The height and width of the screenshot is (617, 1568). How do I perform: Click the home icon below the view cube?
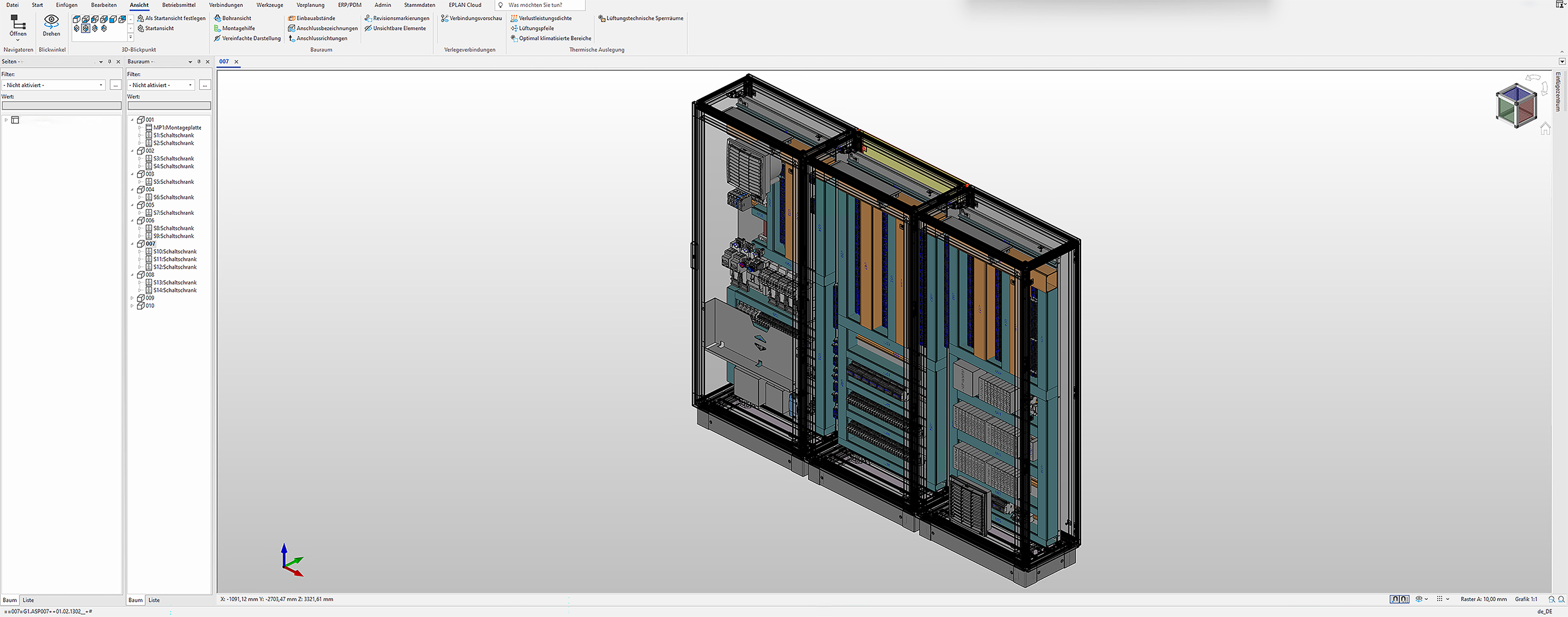point(1545,129)
